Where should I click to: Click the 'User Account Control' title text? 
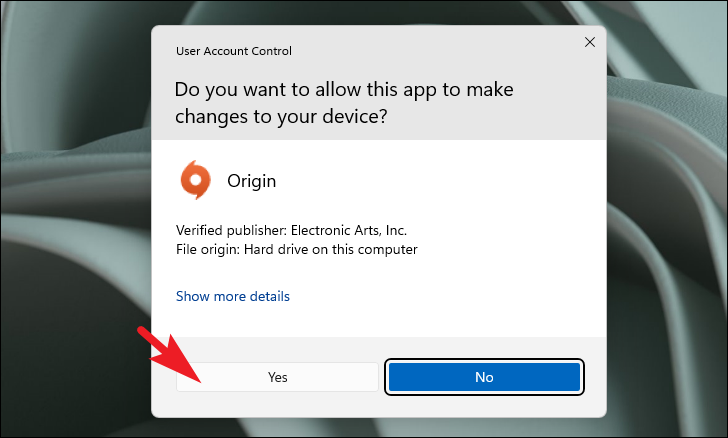(x=234, y=51)
